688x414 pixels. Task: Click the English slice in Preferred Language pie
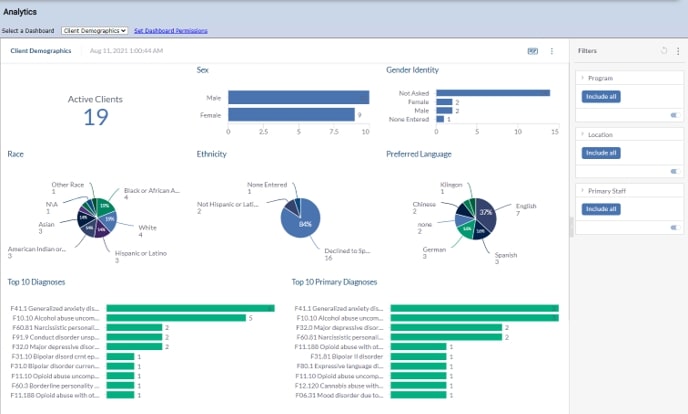tap(487, 214)
